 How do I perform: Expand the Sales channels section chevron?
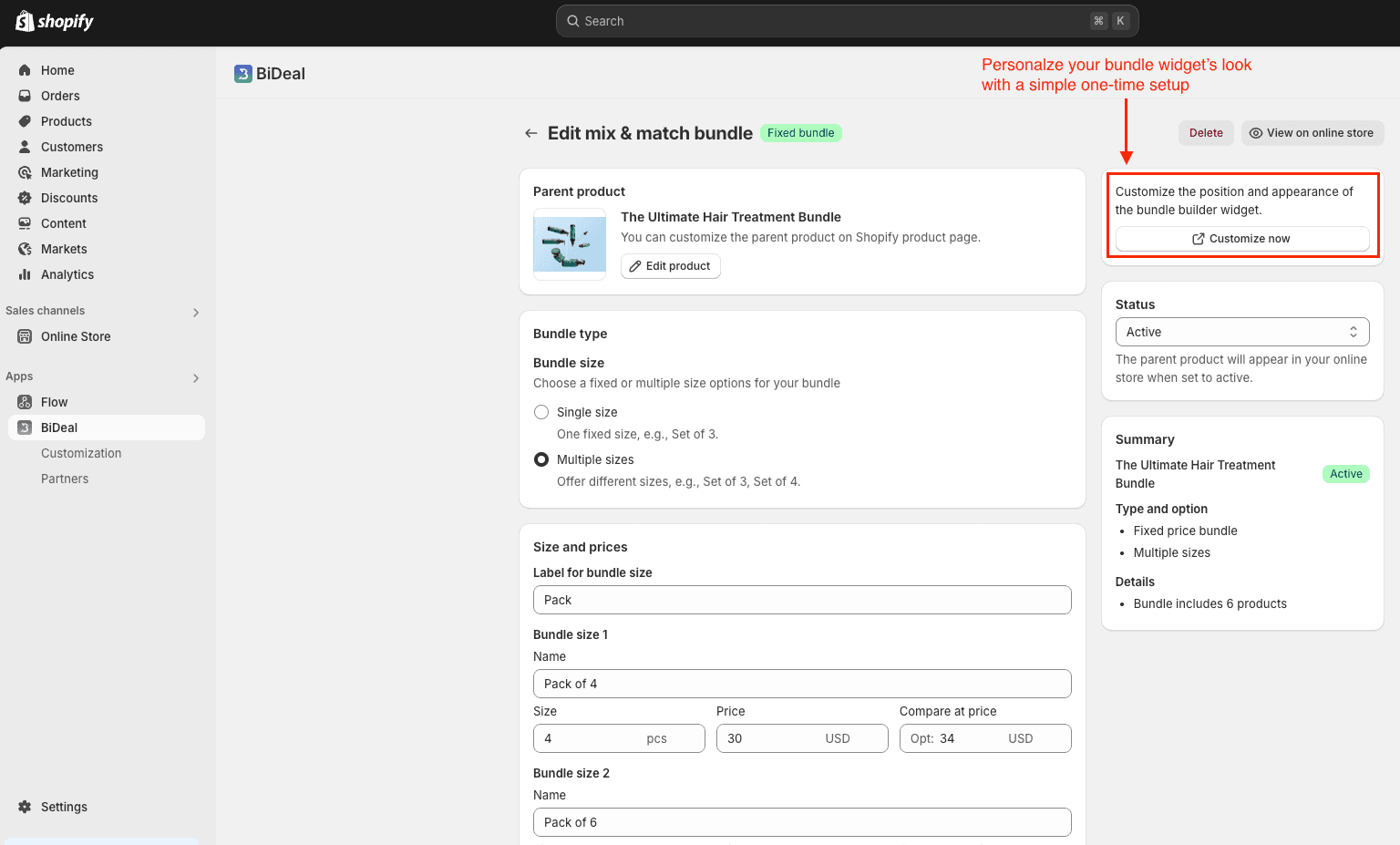tap(196, 313)
